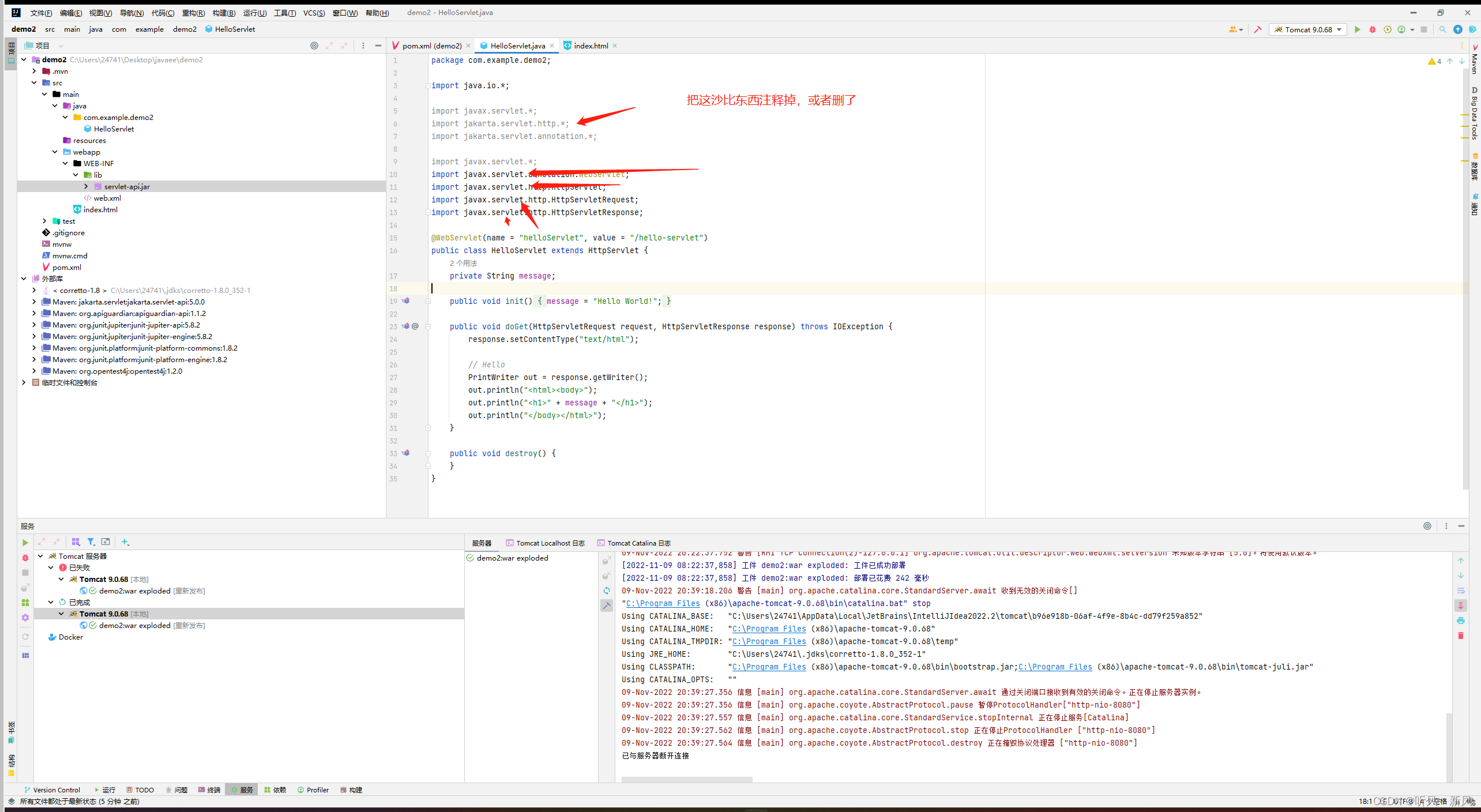Toggle the 服务 tool window button

(242, 790)
